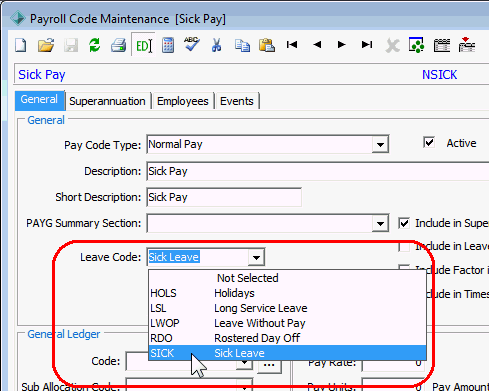Tick the Include in Leave checkbox

tap(404, 247)
